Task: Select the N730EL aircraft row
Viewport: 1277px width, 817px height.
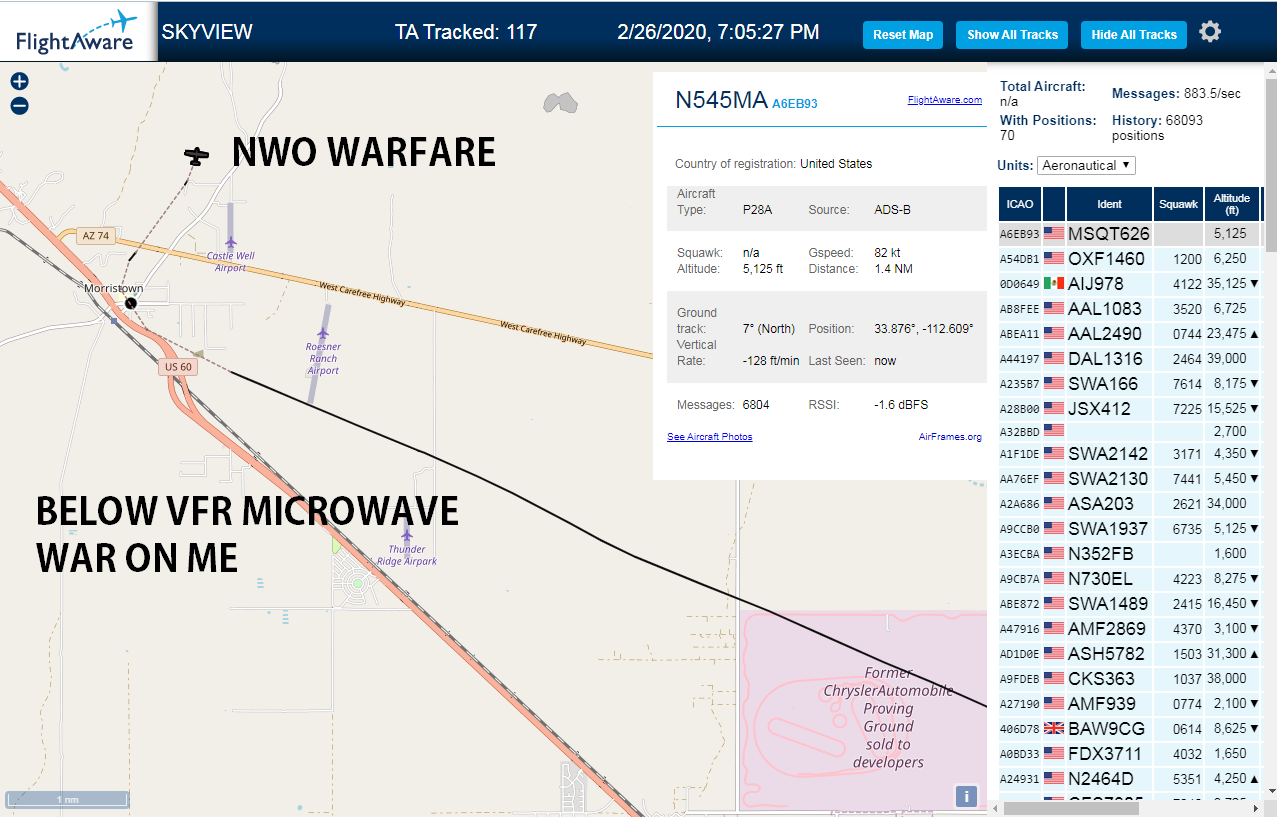Action: 1130,578
